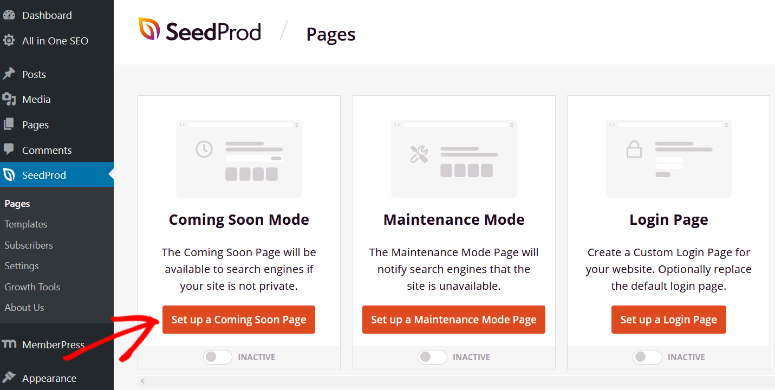Click the SeedProd leaf icon in sidebar
775x390 pixels.
click(9, 175)
